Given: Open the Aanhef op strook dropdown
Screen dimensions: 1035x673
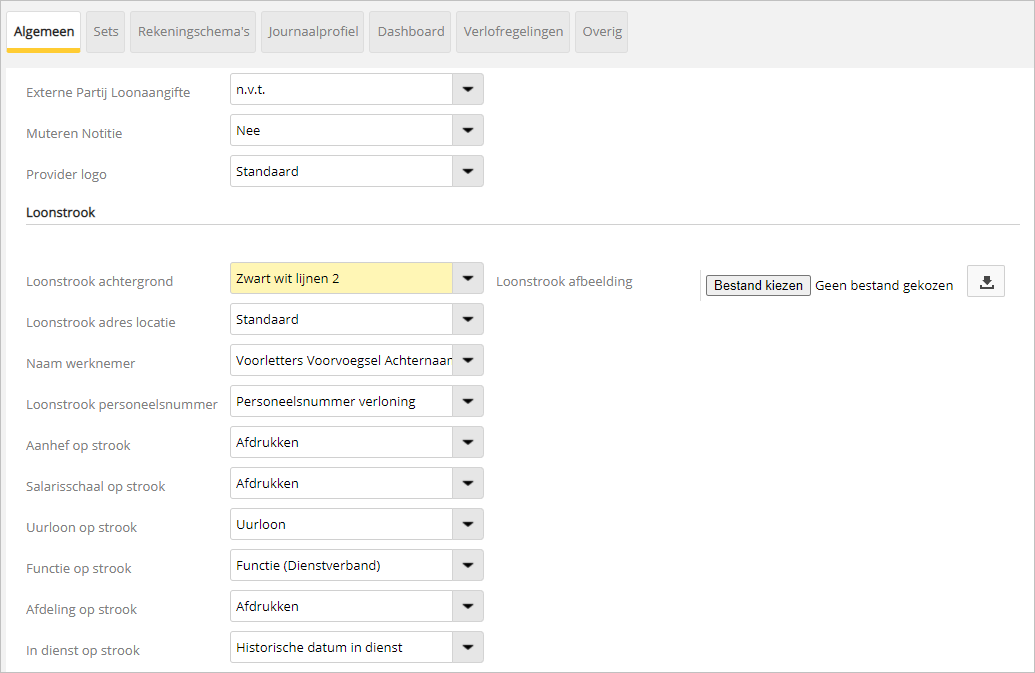Looking at the screenshot, I should pos(467,441).
